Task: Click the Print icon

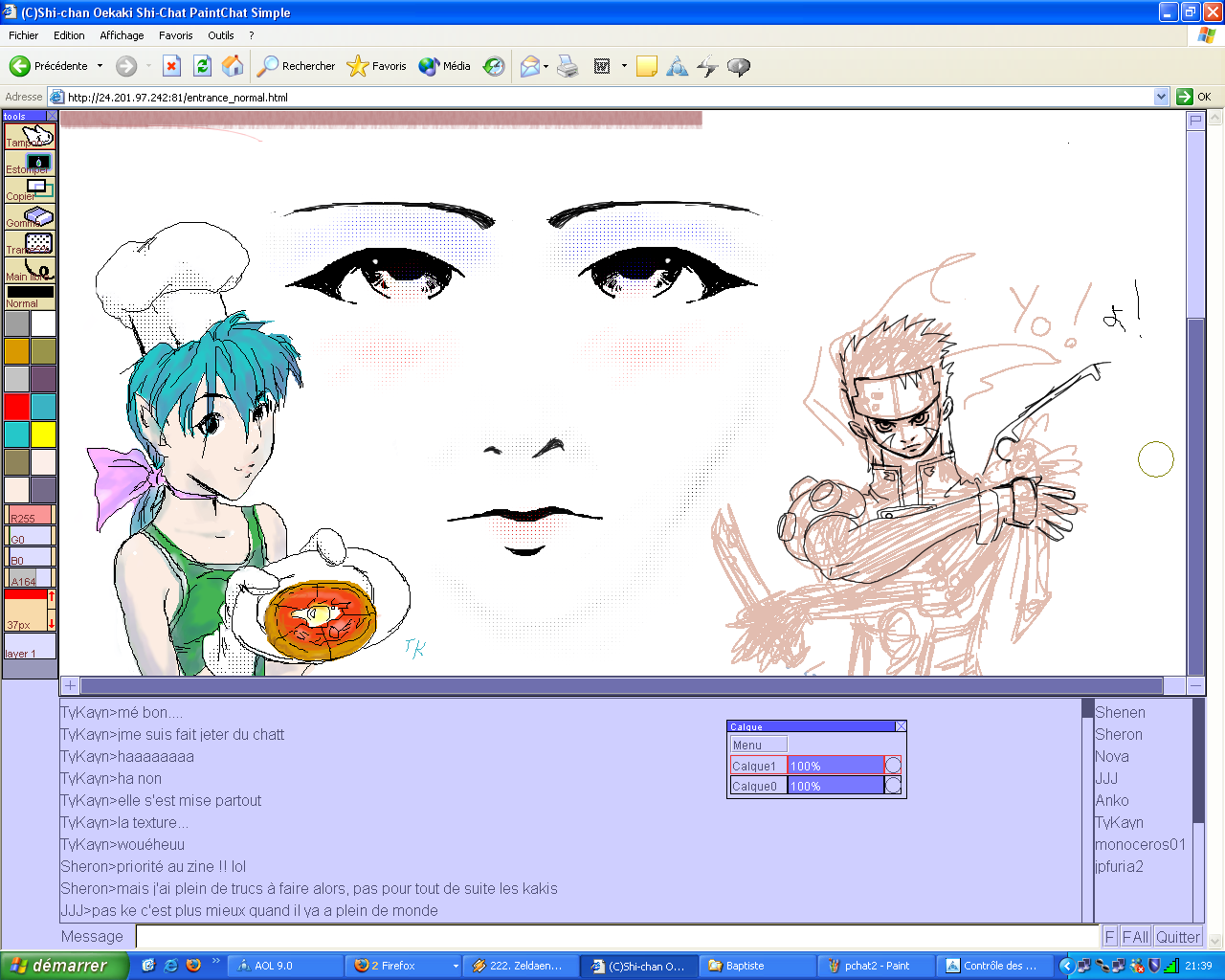Action: 568,66
